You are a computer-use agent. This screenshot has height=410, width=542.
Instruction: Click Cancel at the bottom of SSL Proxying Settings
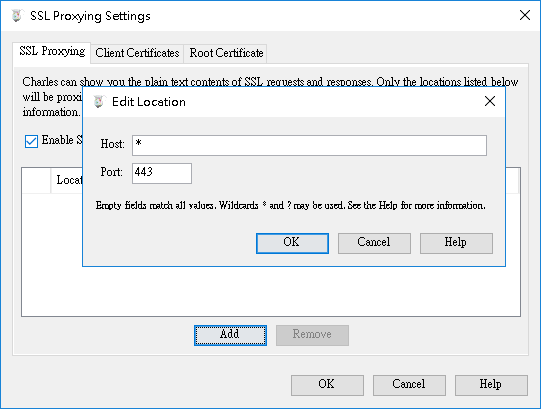[409, 385]
